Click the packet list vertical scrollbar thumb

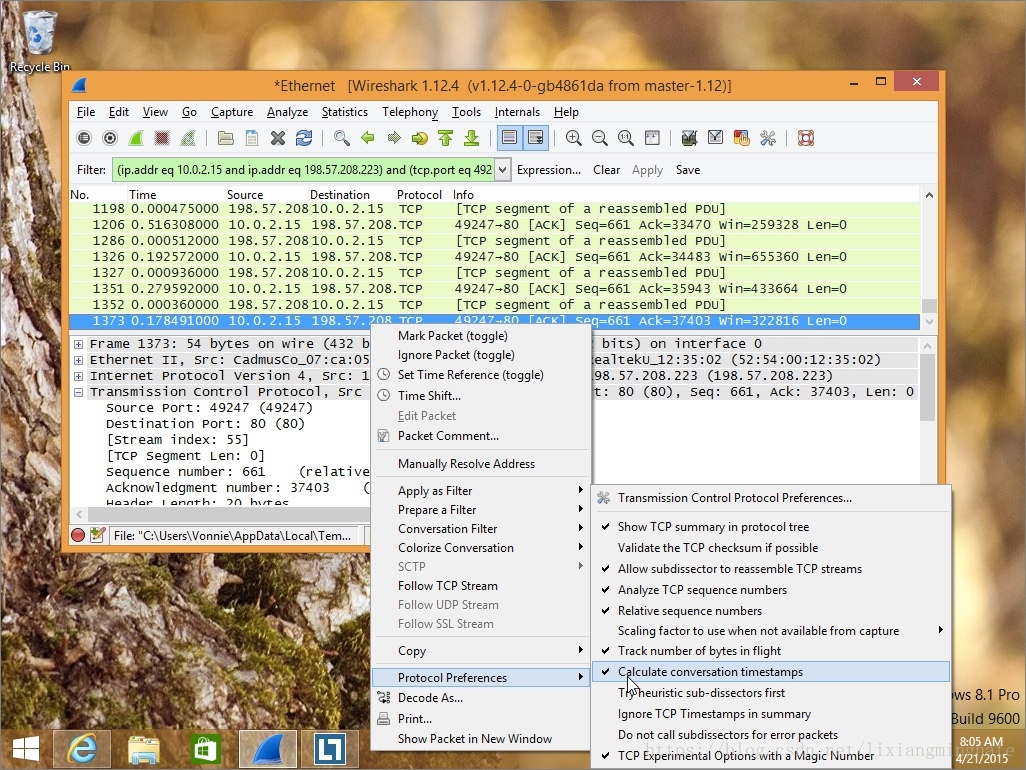[929, 306]
